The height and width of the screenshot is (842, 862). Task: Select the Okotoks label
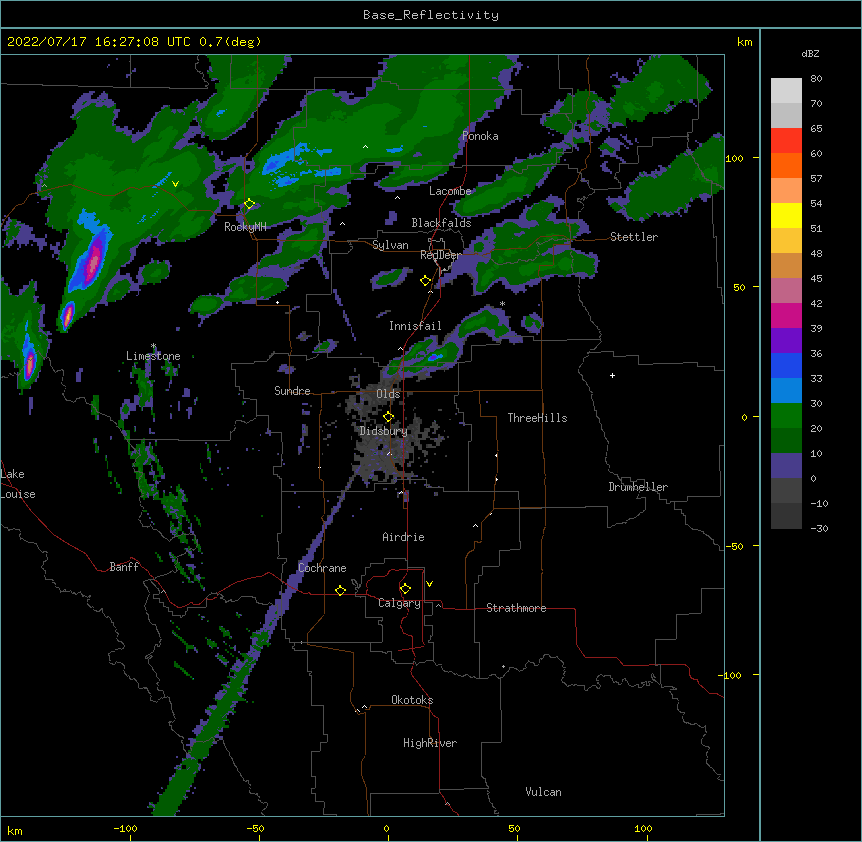[x=412, y=700]
